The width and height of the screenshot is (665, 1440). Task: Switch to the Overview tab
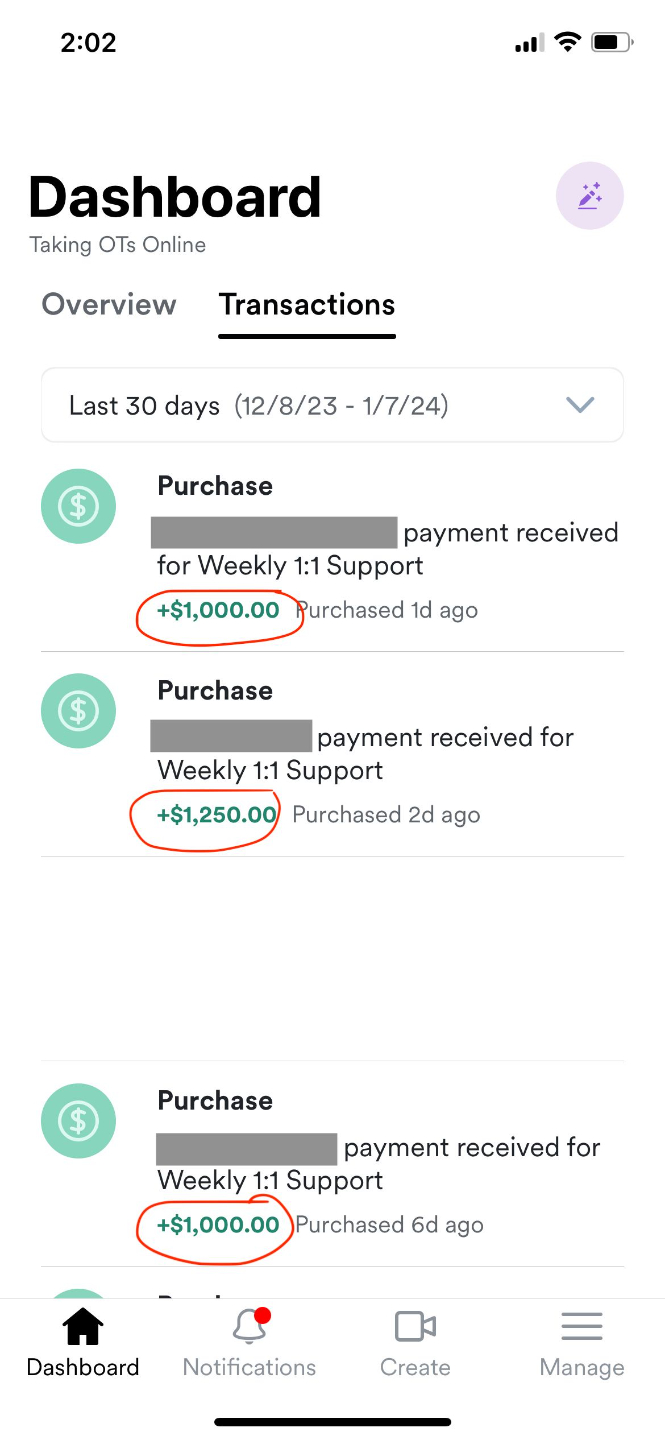tap(109, 305)
